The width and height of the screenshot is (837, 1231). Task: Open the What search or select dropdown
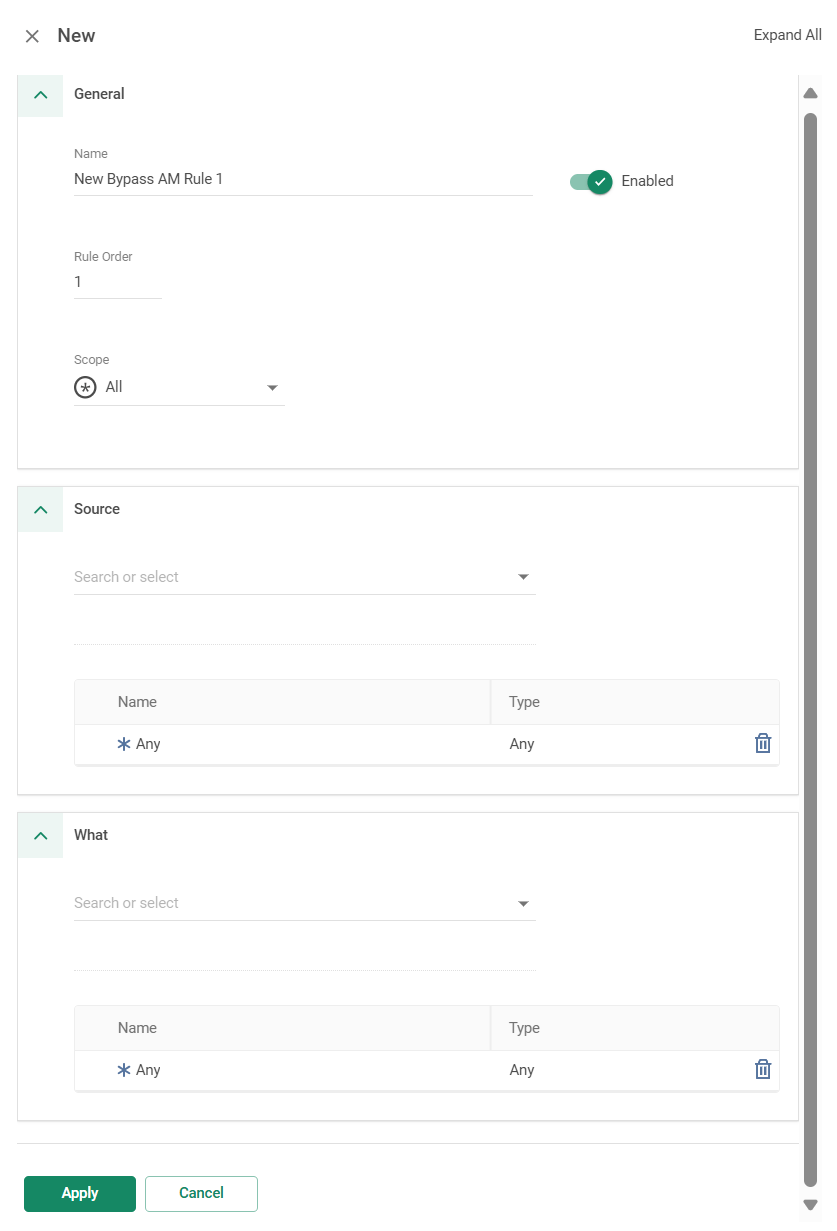click(305, 903)
